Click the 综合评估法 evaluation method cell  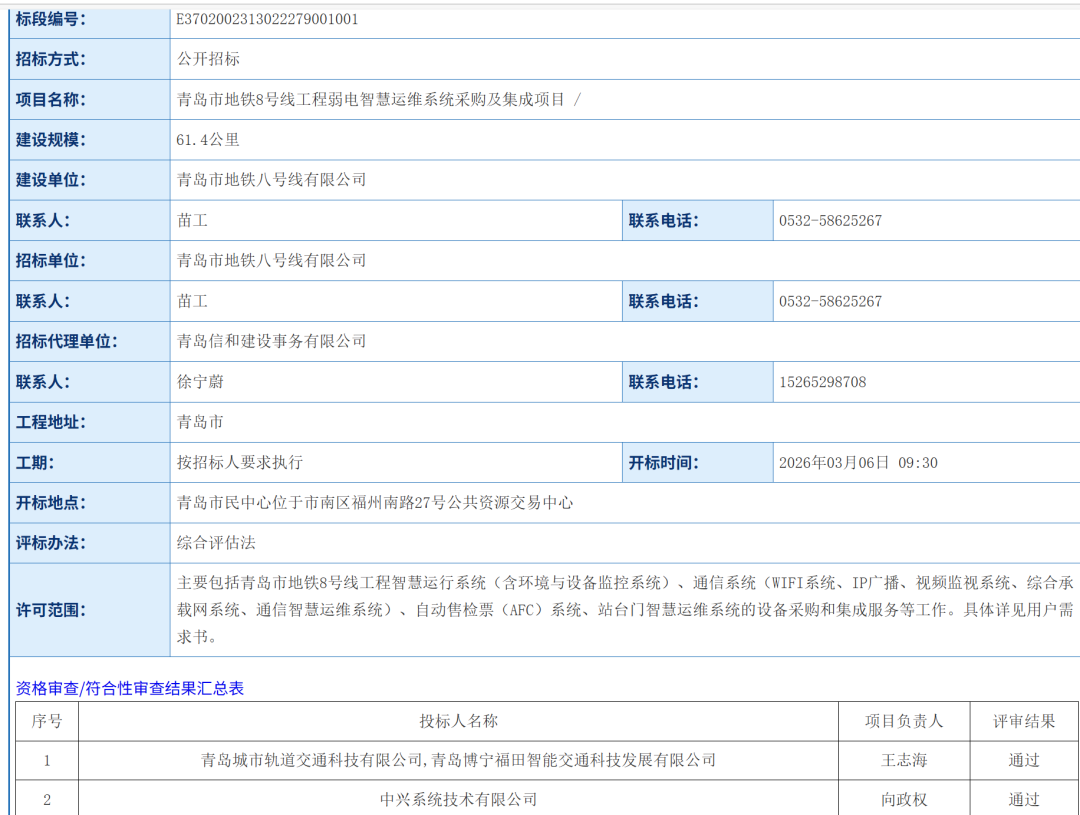207,542
